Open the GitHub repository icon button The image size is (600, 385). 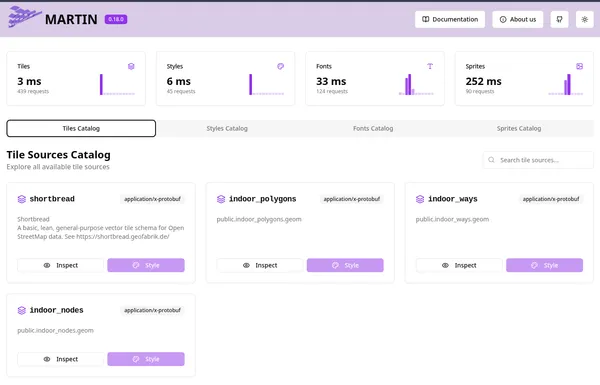click(559, 20)
